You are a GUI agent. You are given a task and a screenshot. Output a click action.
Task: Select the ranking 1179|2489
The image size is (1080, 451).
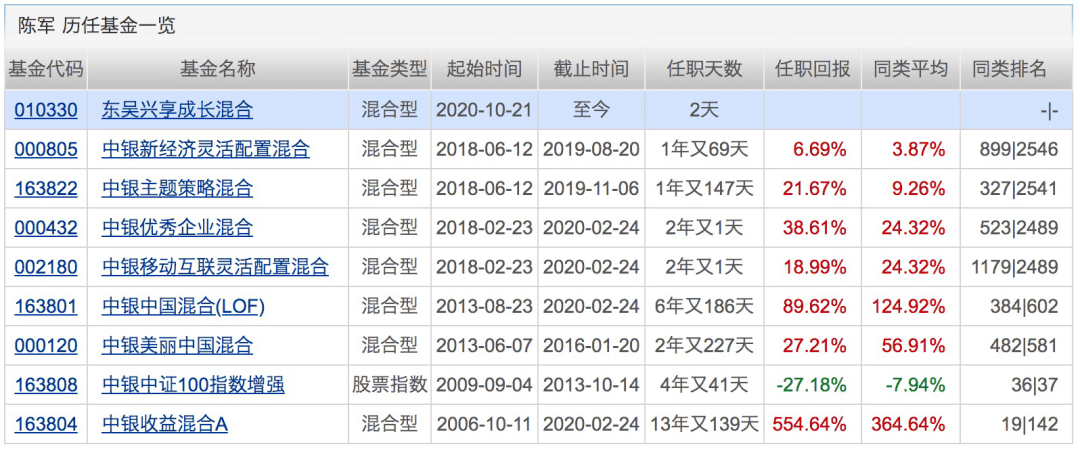click(x=1014, y=266)
